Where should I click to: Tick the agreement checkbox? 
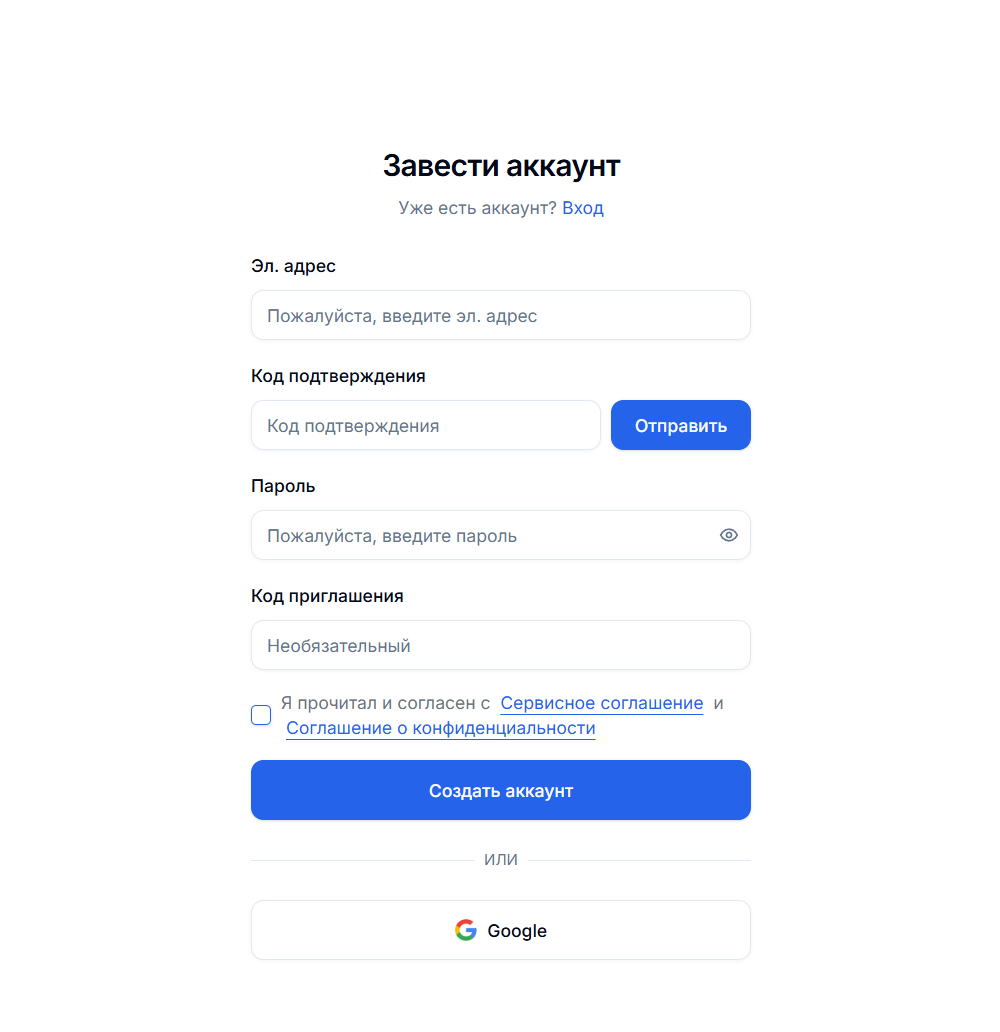(x=261, y=715)
